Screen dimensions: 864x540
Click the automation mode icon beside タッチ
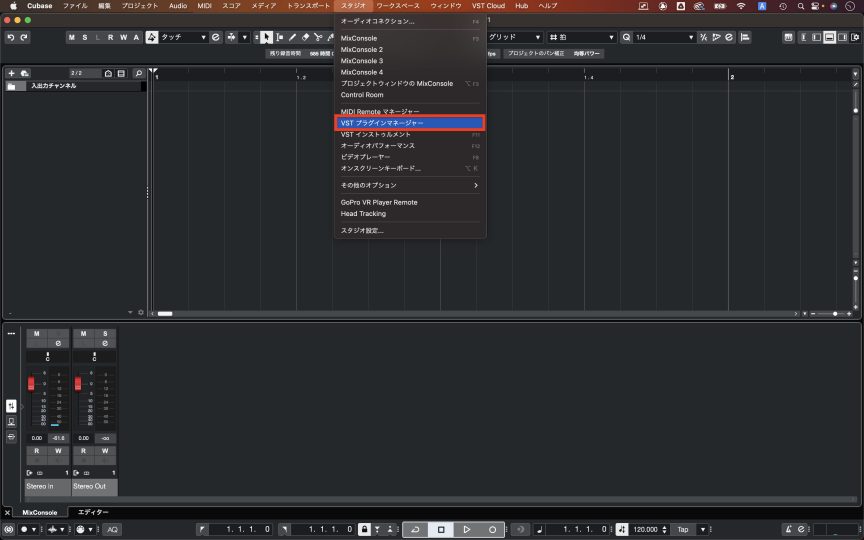(152, 37)
